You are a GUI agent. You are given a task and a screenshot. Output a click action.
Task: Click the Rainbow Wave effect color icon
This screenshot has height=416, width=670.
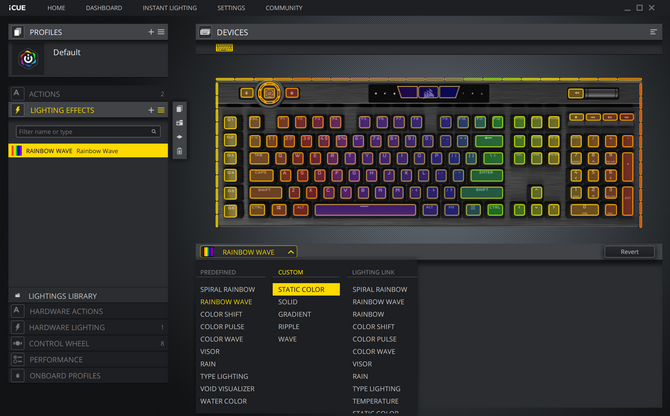17,151
